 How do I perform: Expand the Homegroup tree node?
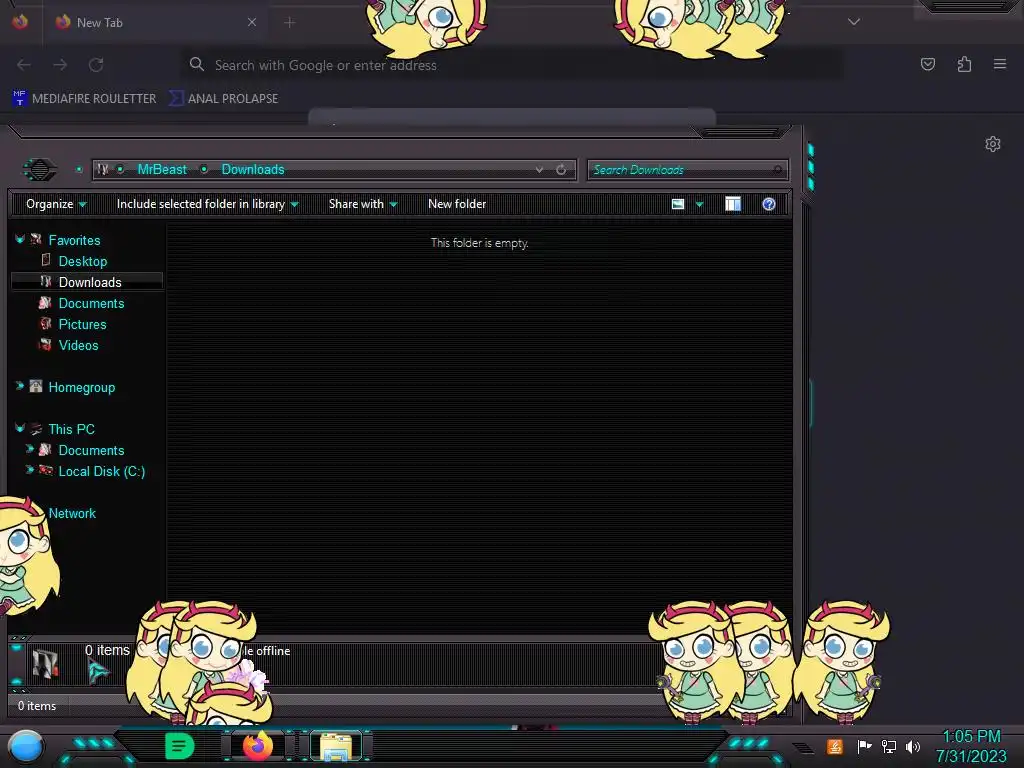click(20, 386)
